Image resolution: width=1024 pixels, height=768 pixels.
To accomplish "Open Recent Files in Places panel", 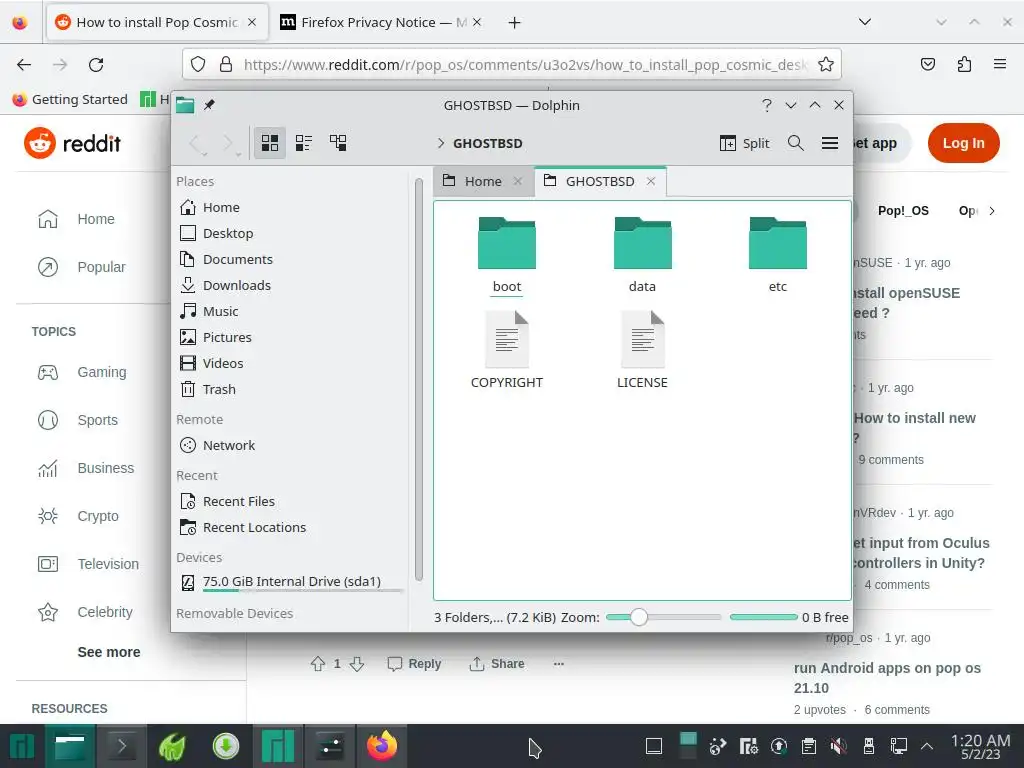I will pyautogui.click(x=291, y=502).
